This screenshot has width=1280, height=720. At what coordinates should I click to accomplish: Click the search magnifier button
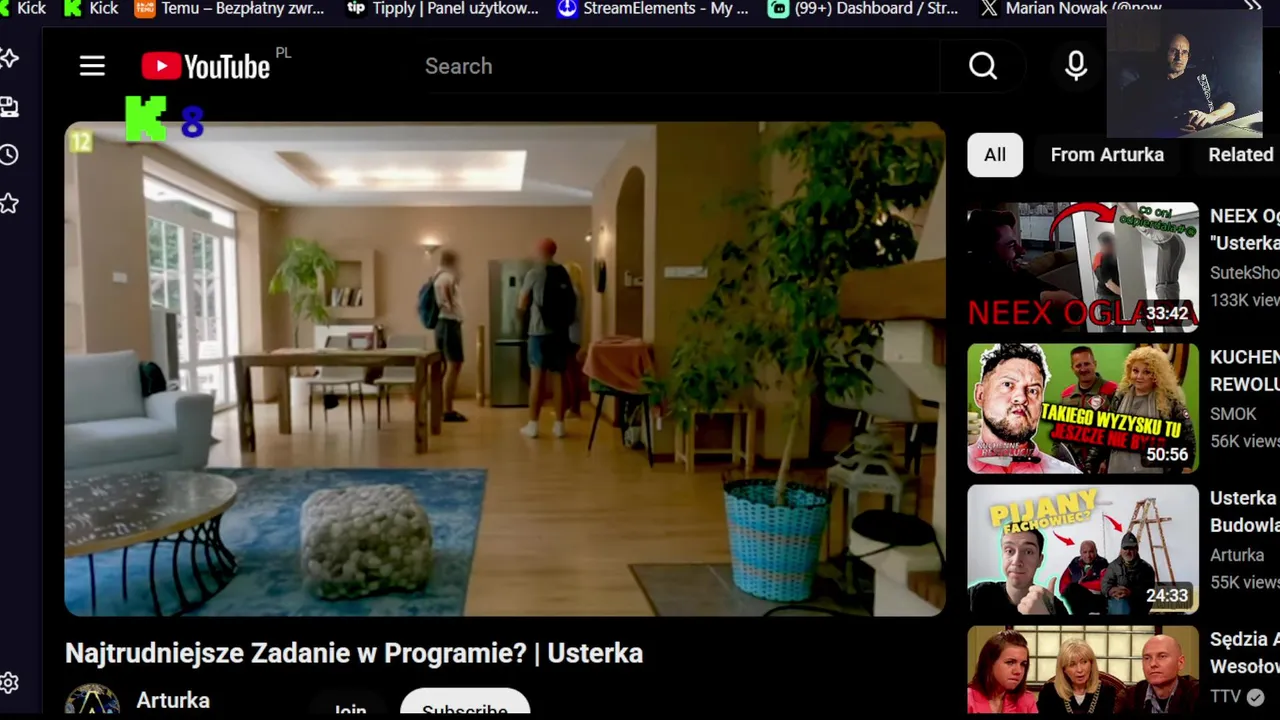click(x=983, y=66)
